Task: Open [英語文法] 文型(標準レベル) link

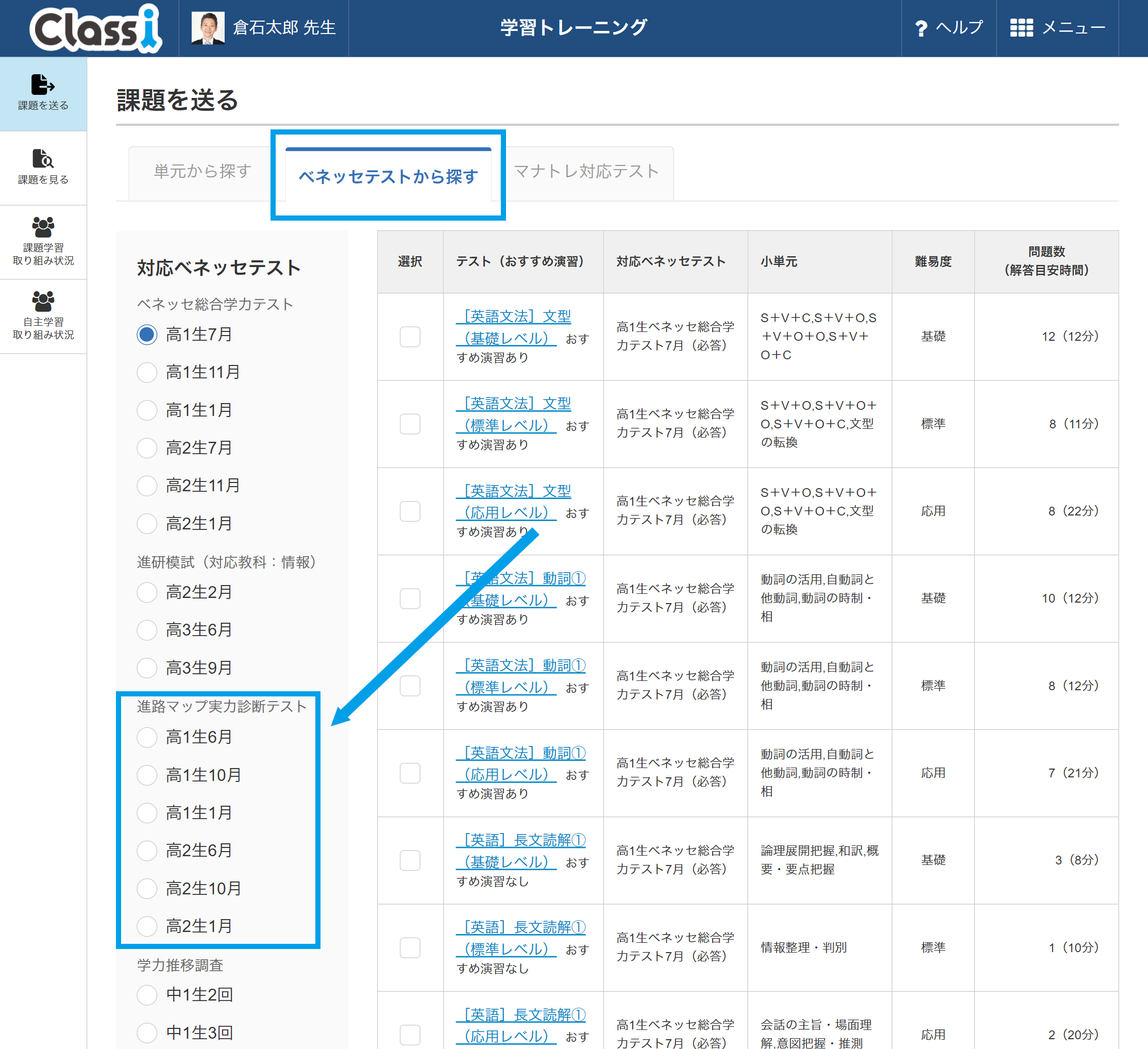Action: click(513, 414)
